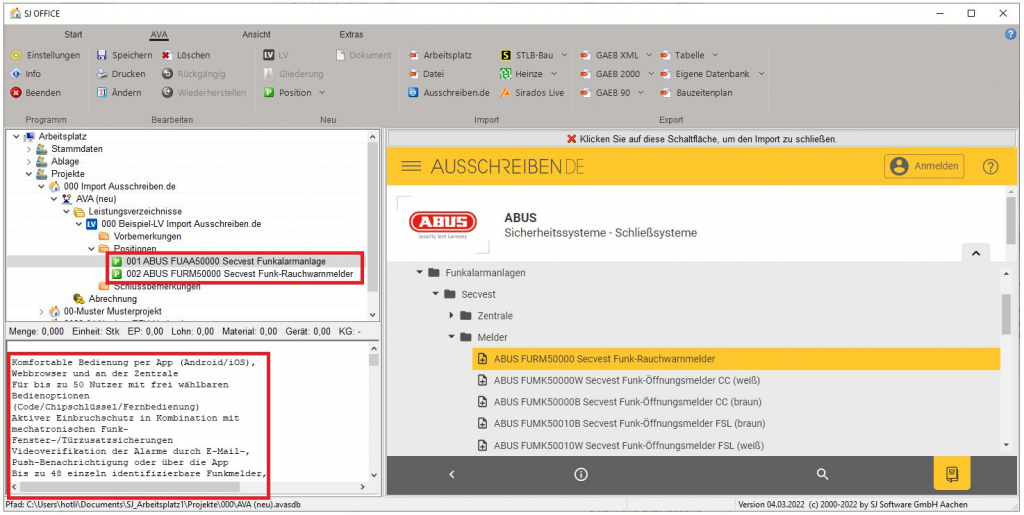Click the help question mark in Ausschreiben.de header

pyautogui.click(x=990, y=166)
